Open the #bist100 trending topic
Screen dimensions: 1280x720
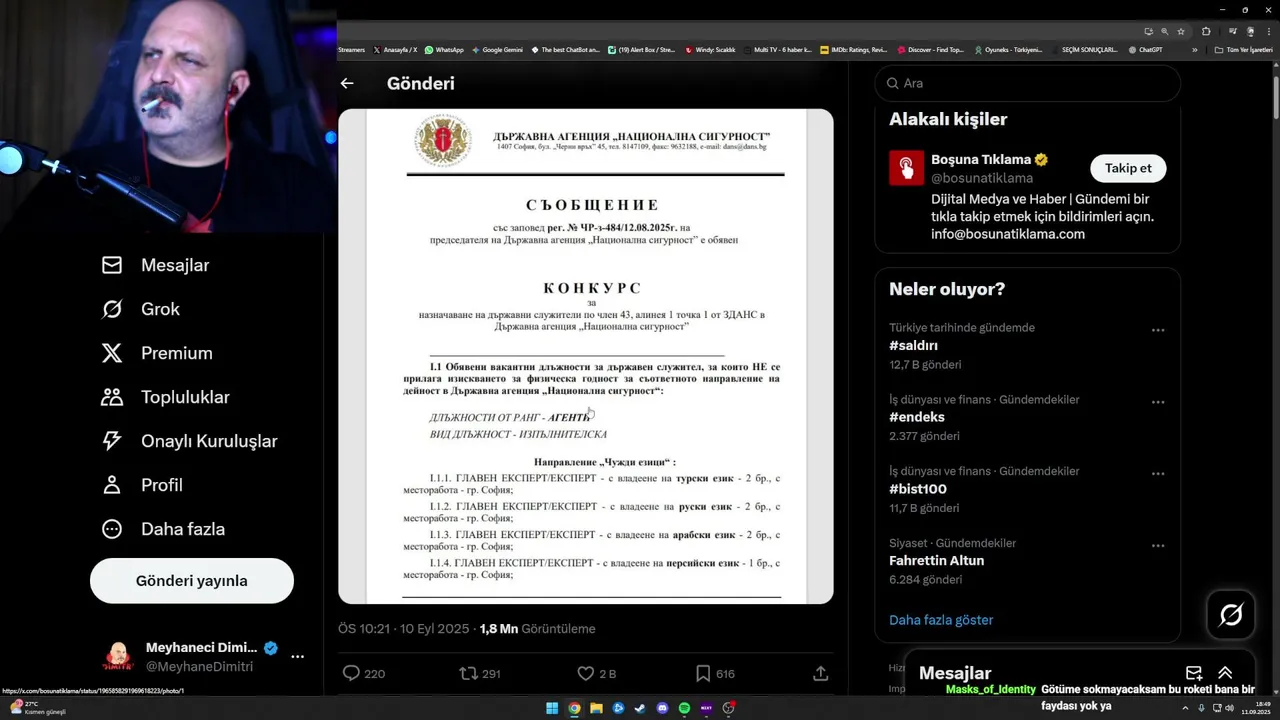[918, 489]
